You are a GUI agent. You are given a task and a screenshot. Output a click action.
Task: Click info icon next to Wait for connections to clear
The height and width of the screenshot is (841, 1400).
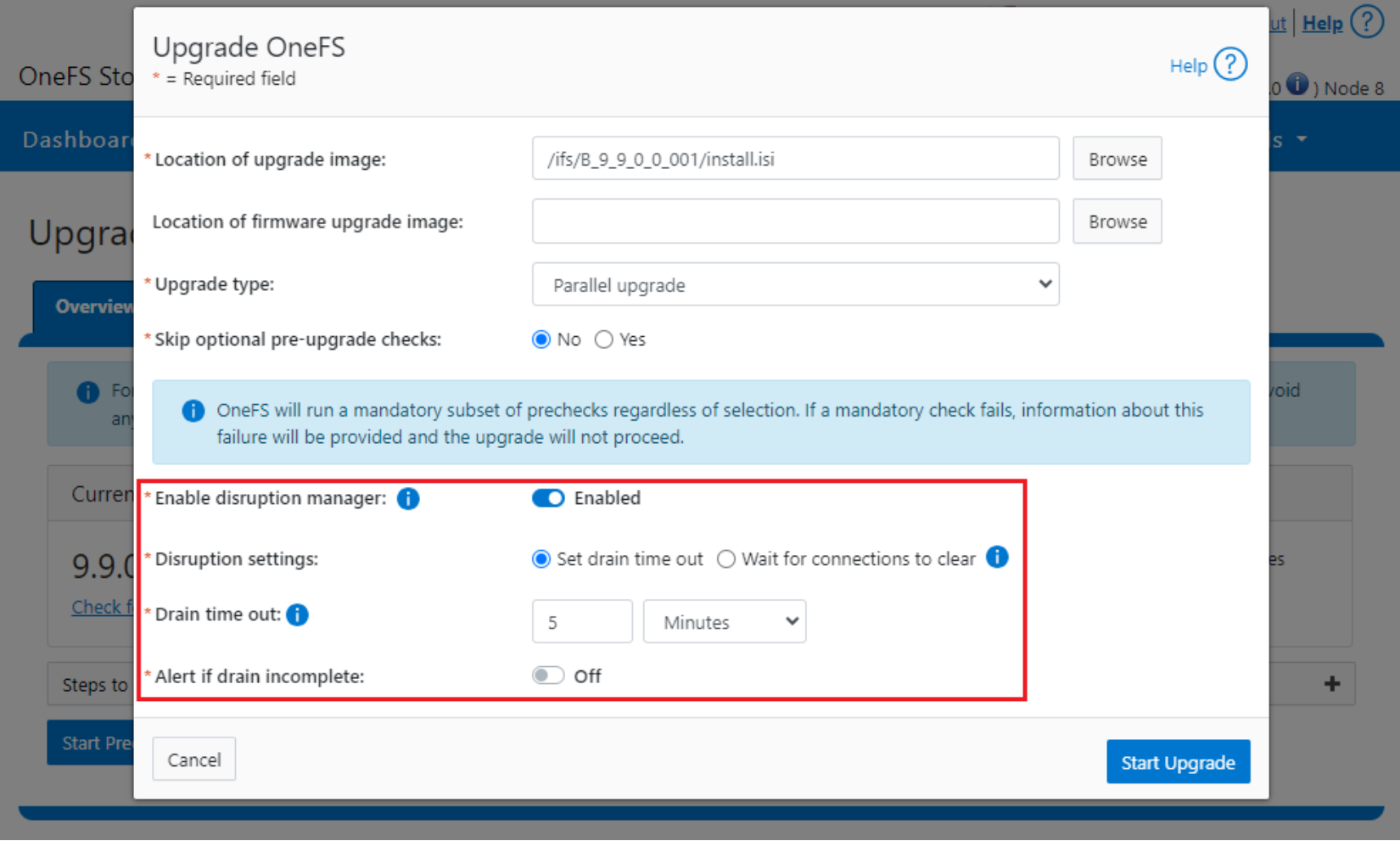pos(997,558)
